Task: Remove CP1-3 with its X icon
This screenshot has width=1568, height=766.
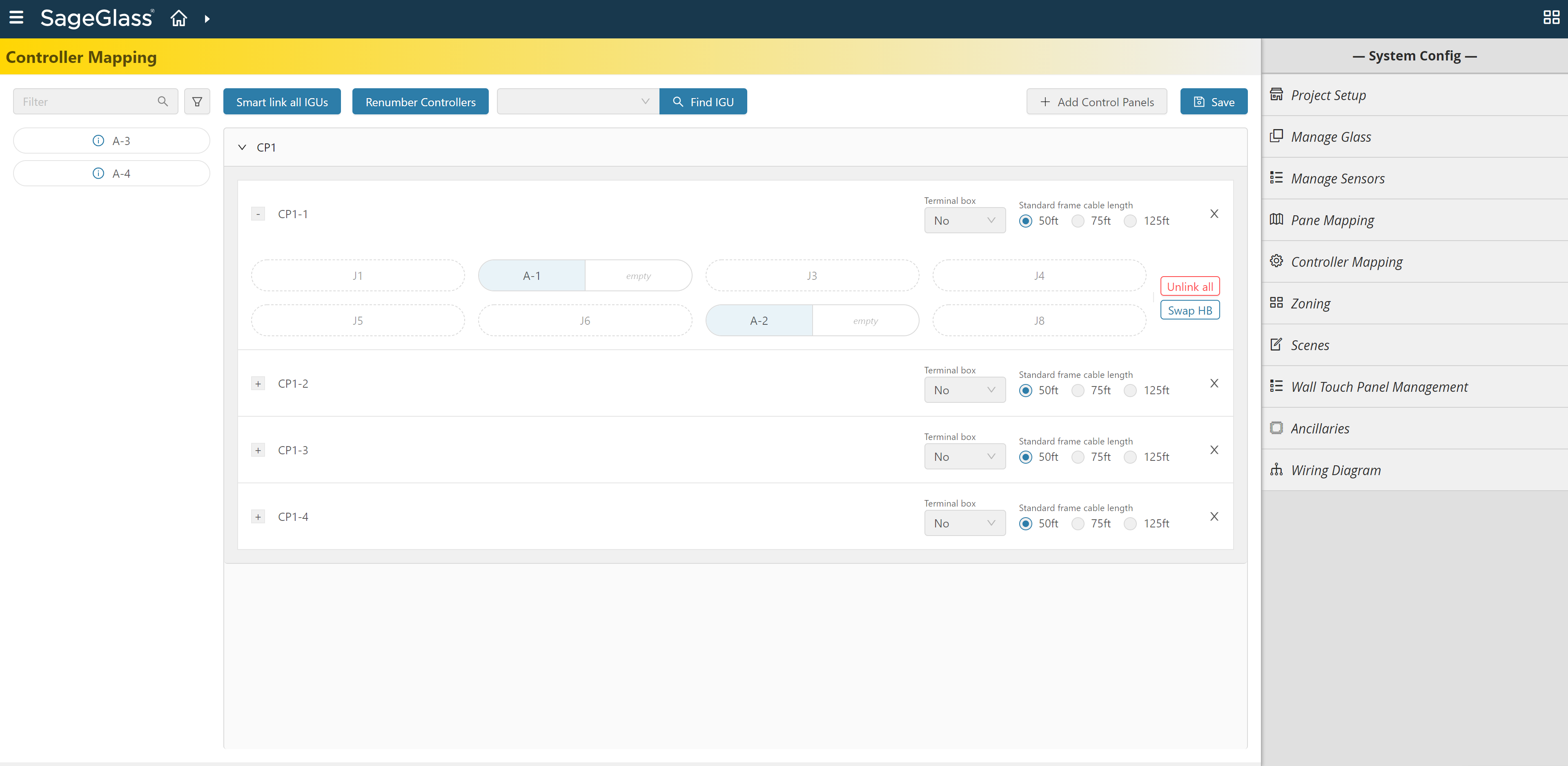Action: (1214, 450)
